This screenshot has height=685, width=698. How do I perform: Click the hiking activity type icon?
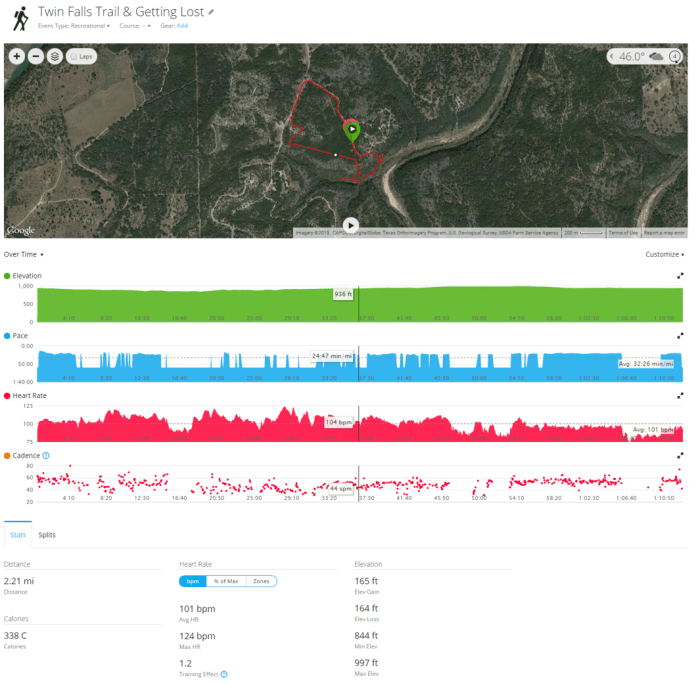pos(19,18)
